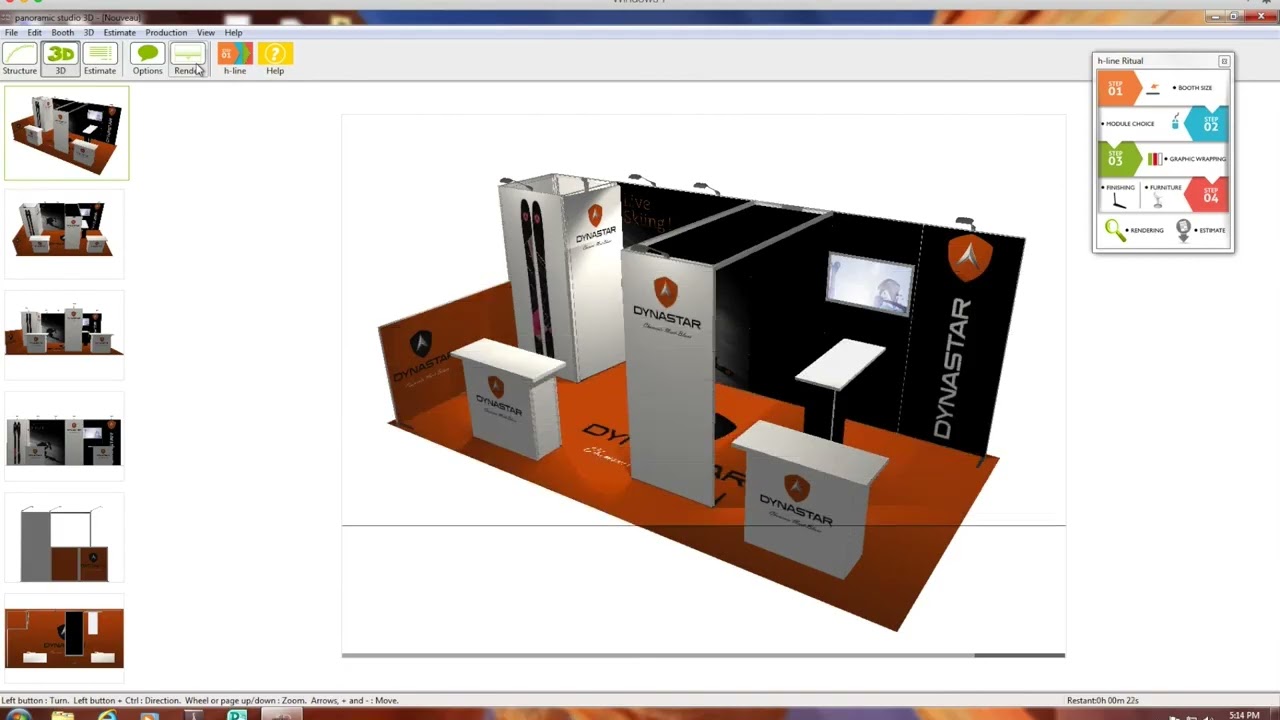
Task: Click the Finishing label
Action: click(x=1121, y=187)
